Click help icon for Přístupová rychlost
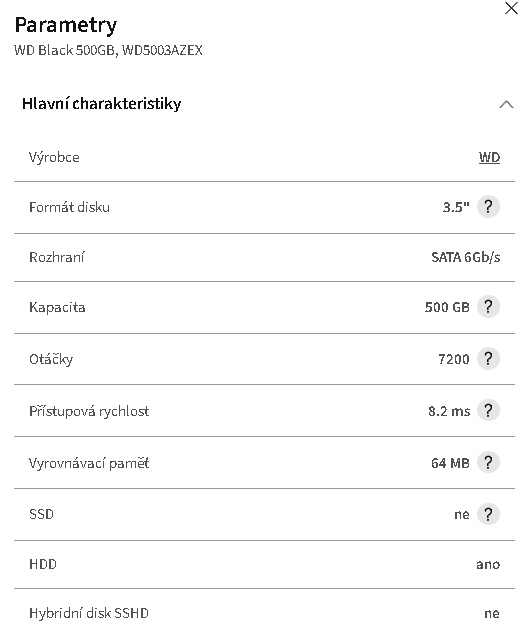The image size is (530, 644). pos(488,410)
